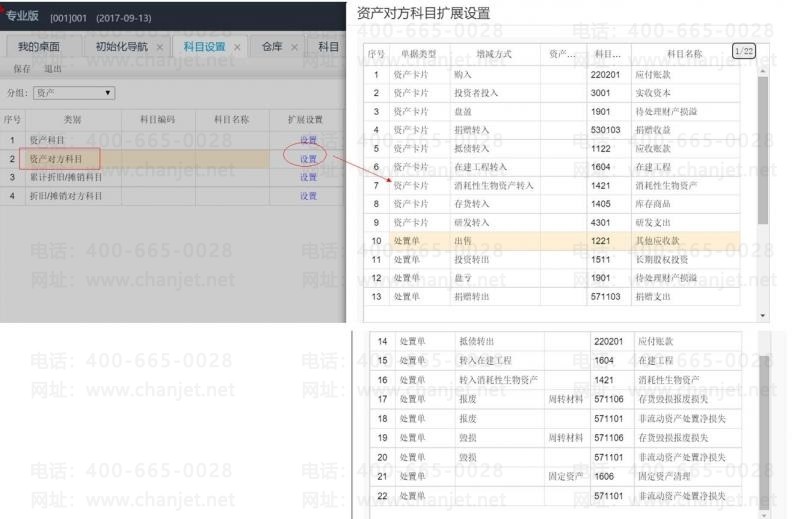The width and height of the screenshot is (800, 519).
Task: Click 设置 link for 资产对方科目 row
Action: (x=308, y=159)
